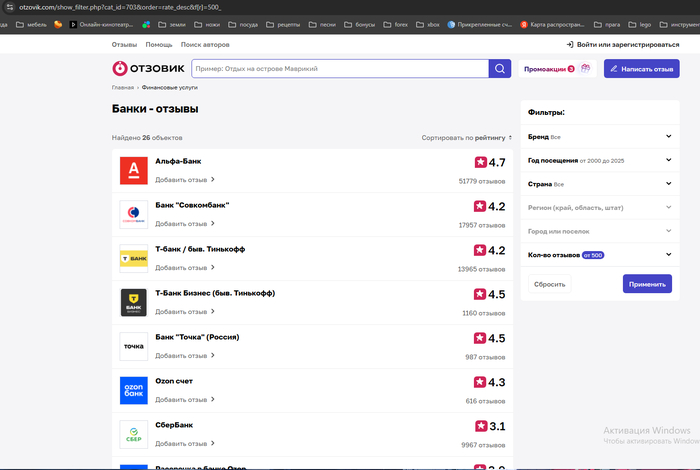Open the Помощь menu item
700x470 pixels.
point(158,45)
